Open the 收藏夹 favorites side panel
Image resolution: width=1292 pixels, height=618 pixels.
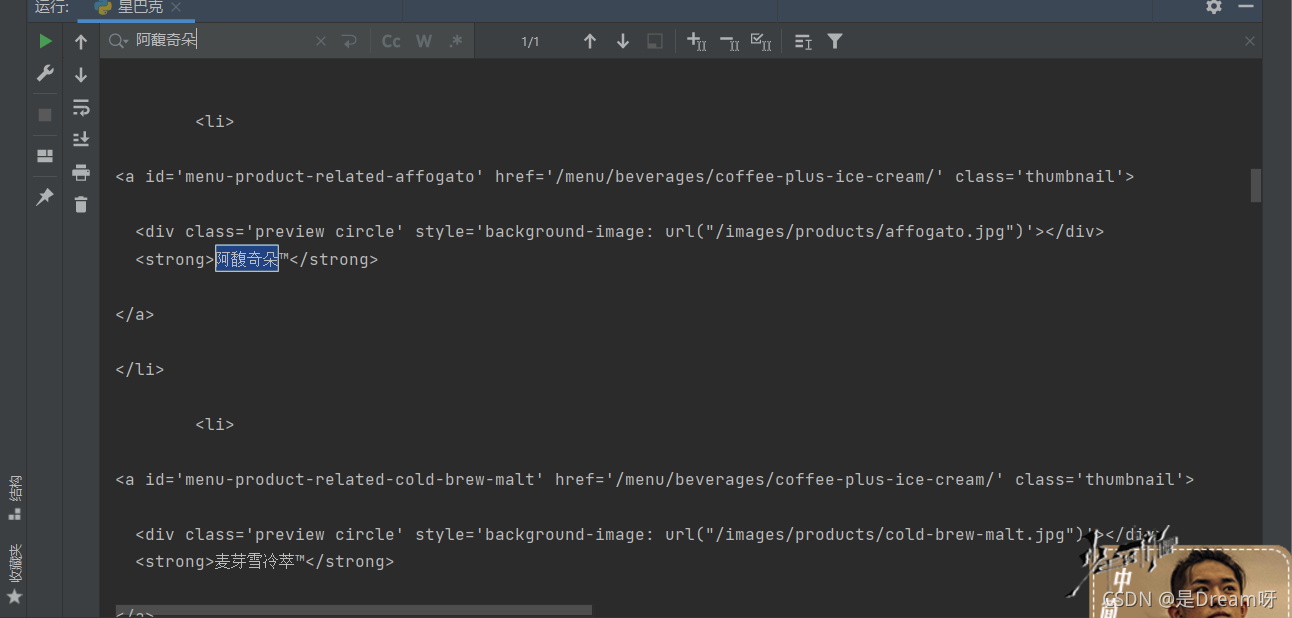[14, 574]
